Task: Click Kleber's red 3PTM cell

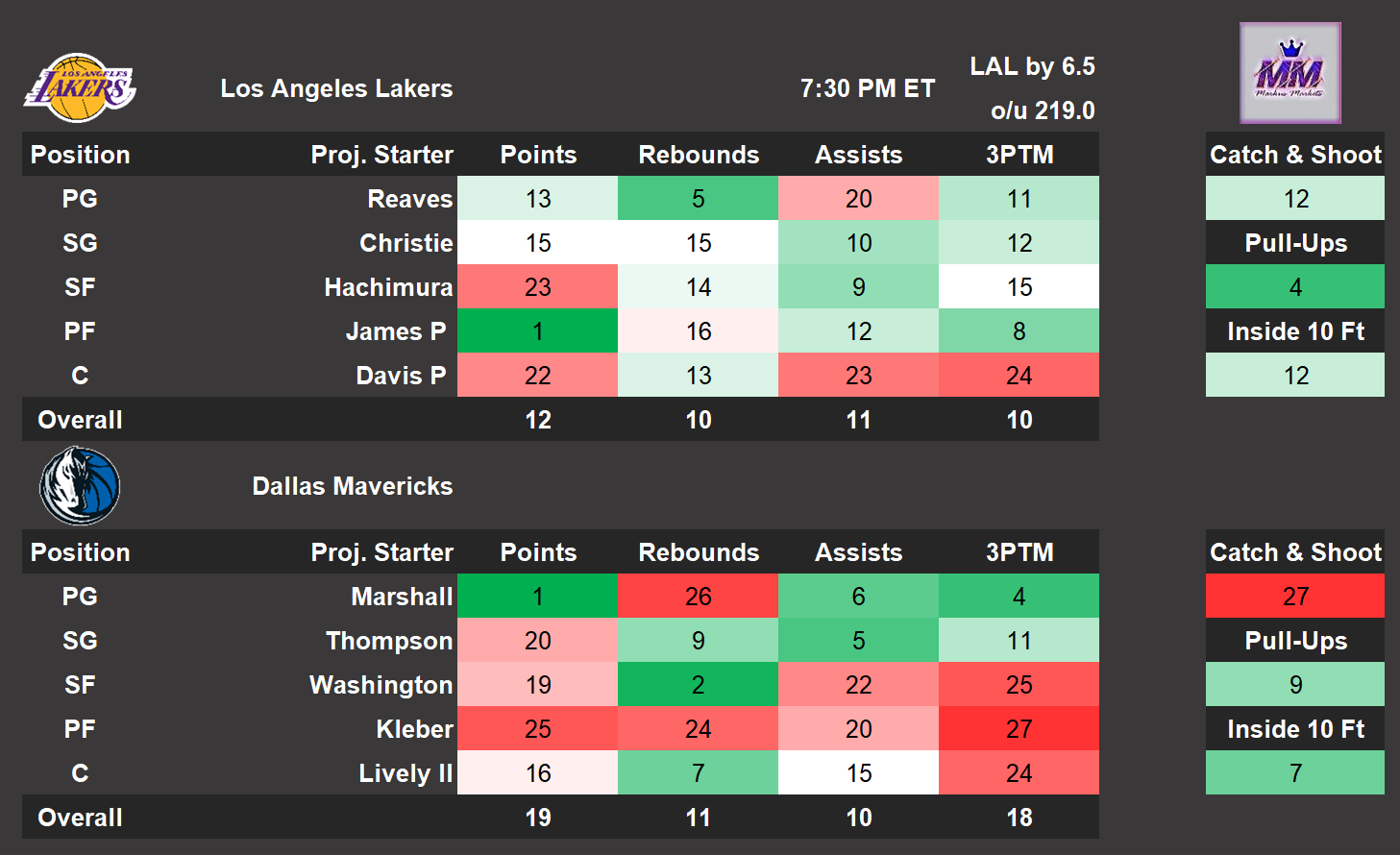Action: [1019, 729]
